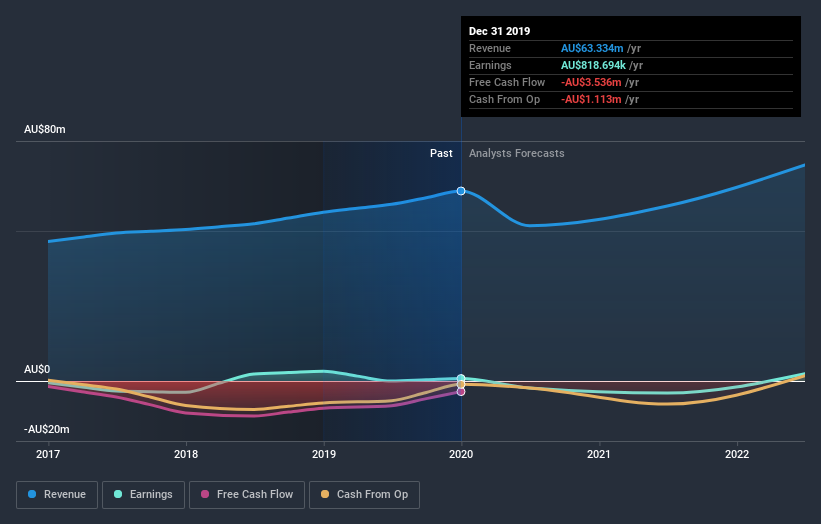Select the Revenue data point at 2020
Screen dimensions: 821x524
[x=461, y=191]
